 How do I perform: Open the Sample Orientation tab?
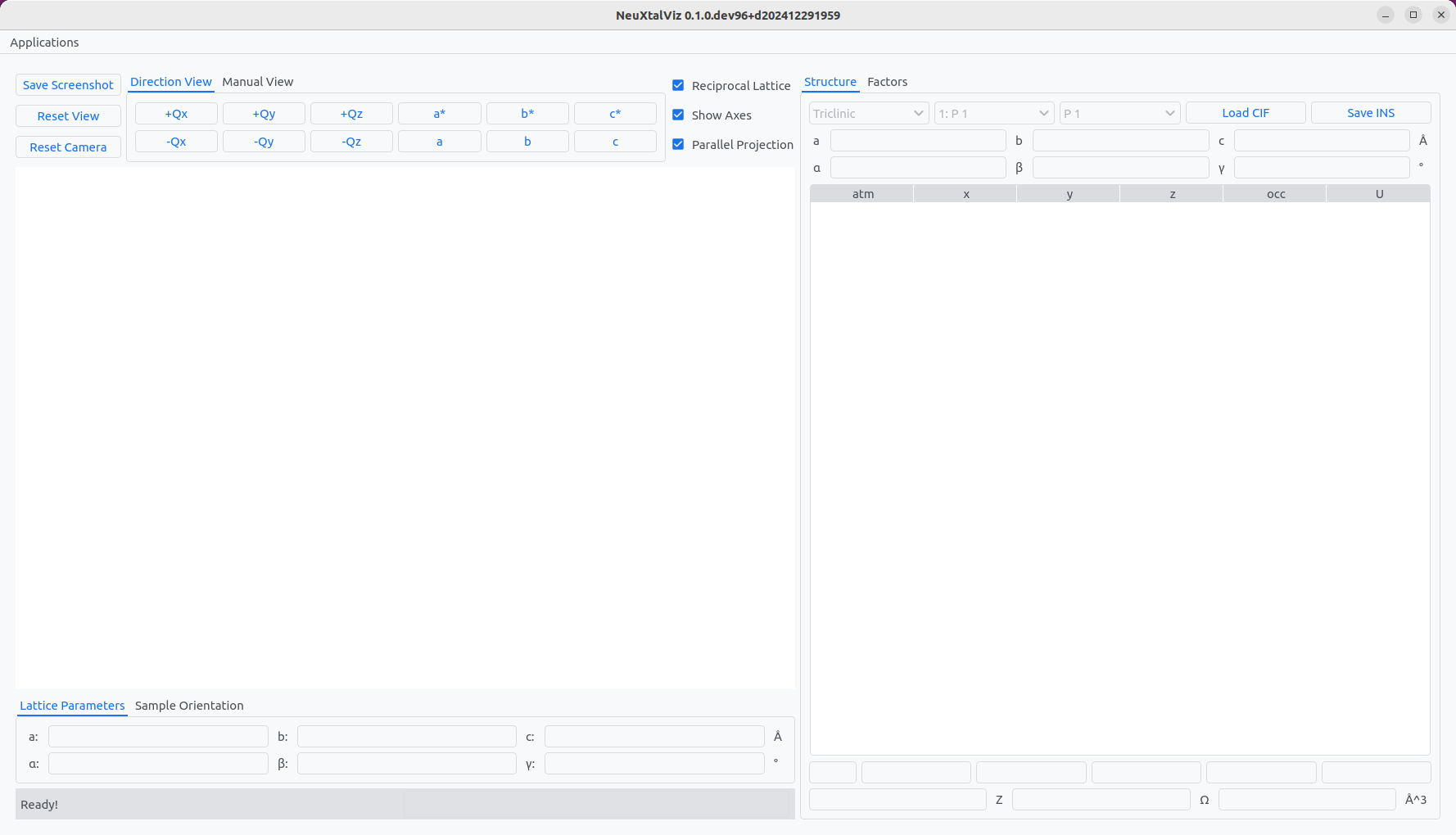tap(189, 706)
